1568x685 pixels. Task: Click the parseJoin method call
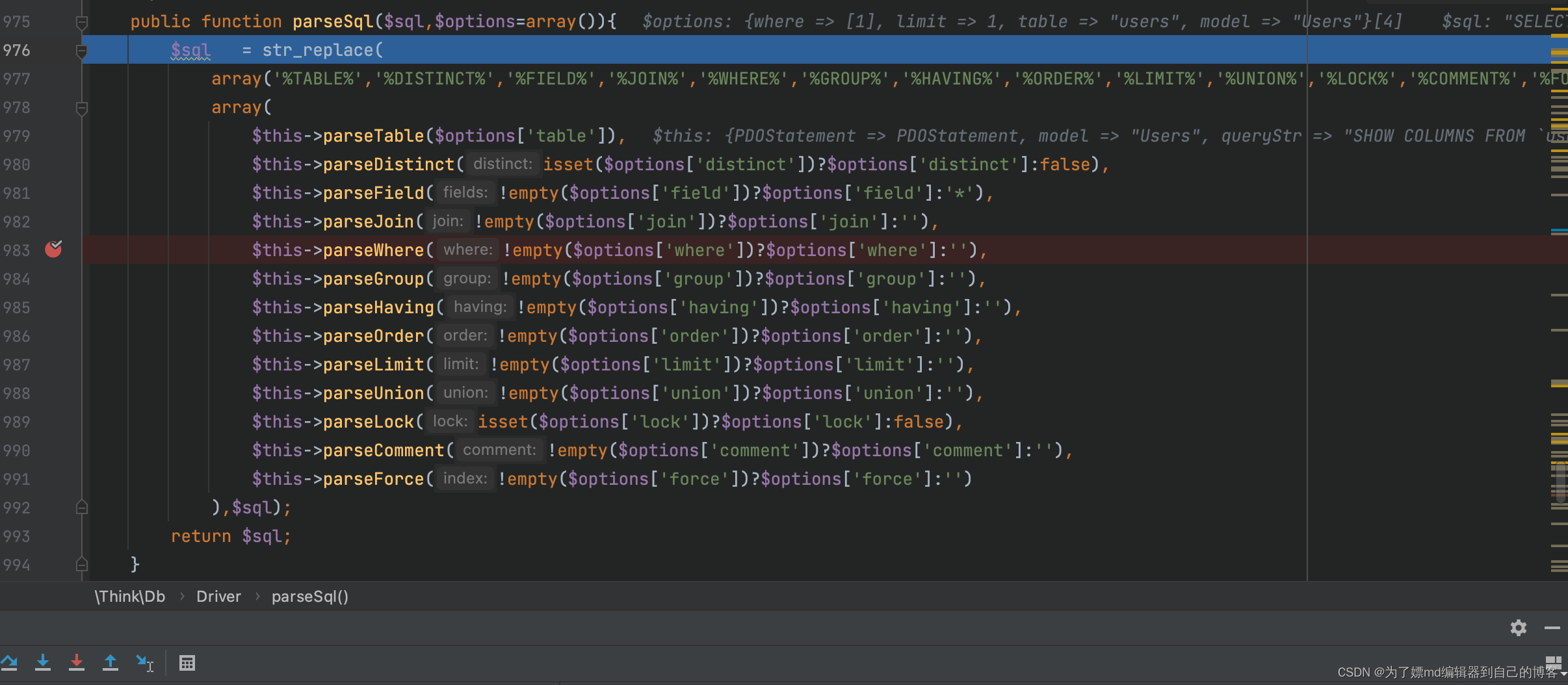coord(369,222)
